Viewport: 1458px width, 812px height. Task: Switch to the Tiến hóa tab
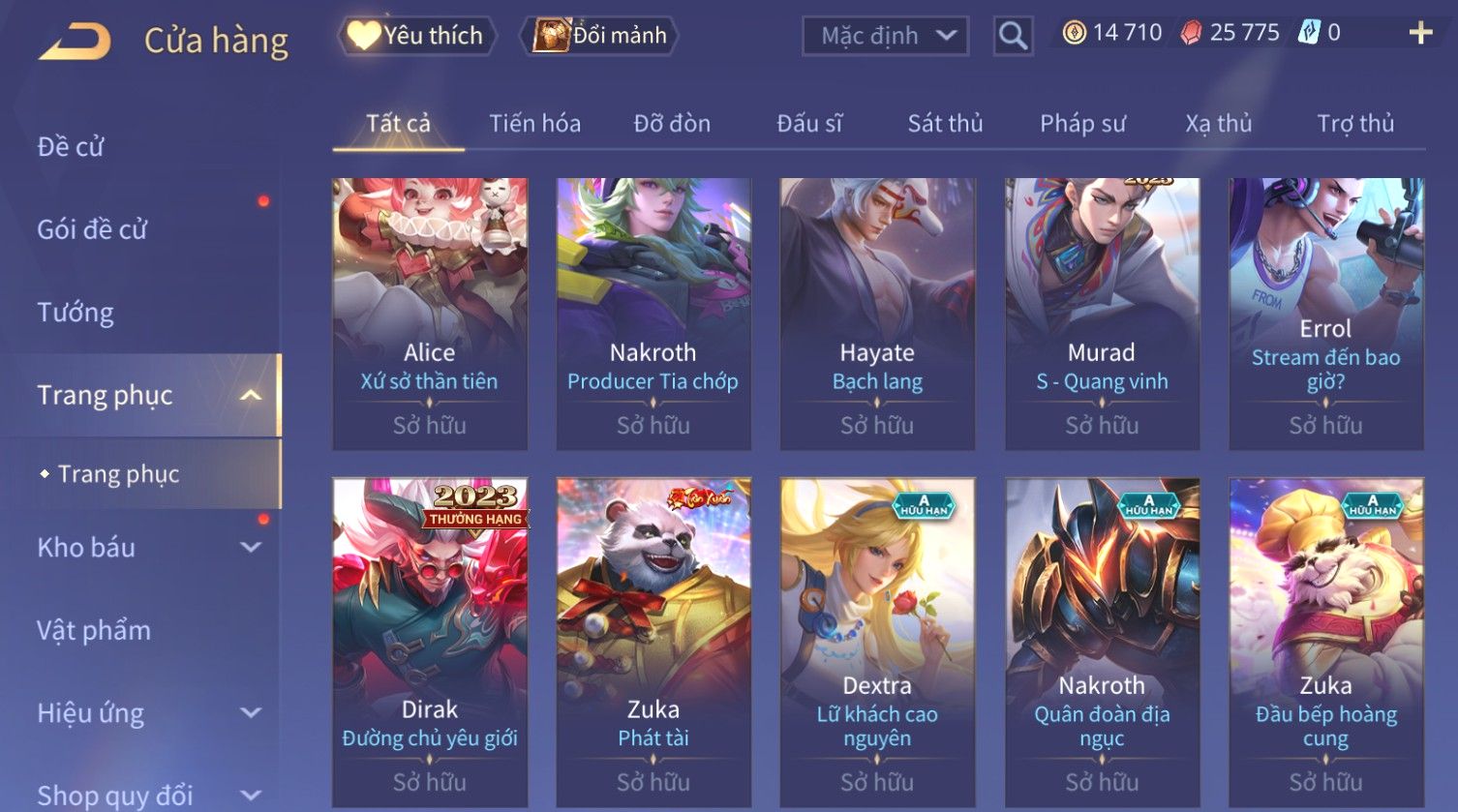coord(534,124)
